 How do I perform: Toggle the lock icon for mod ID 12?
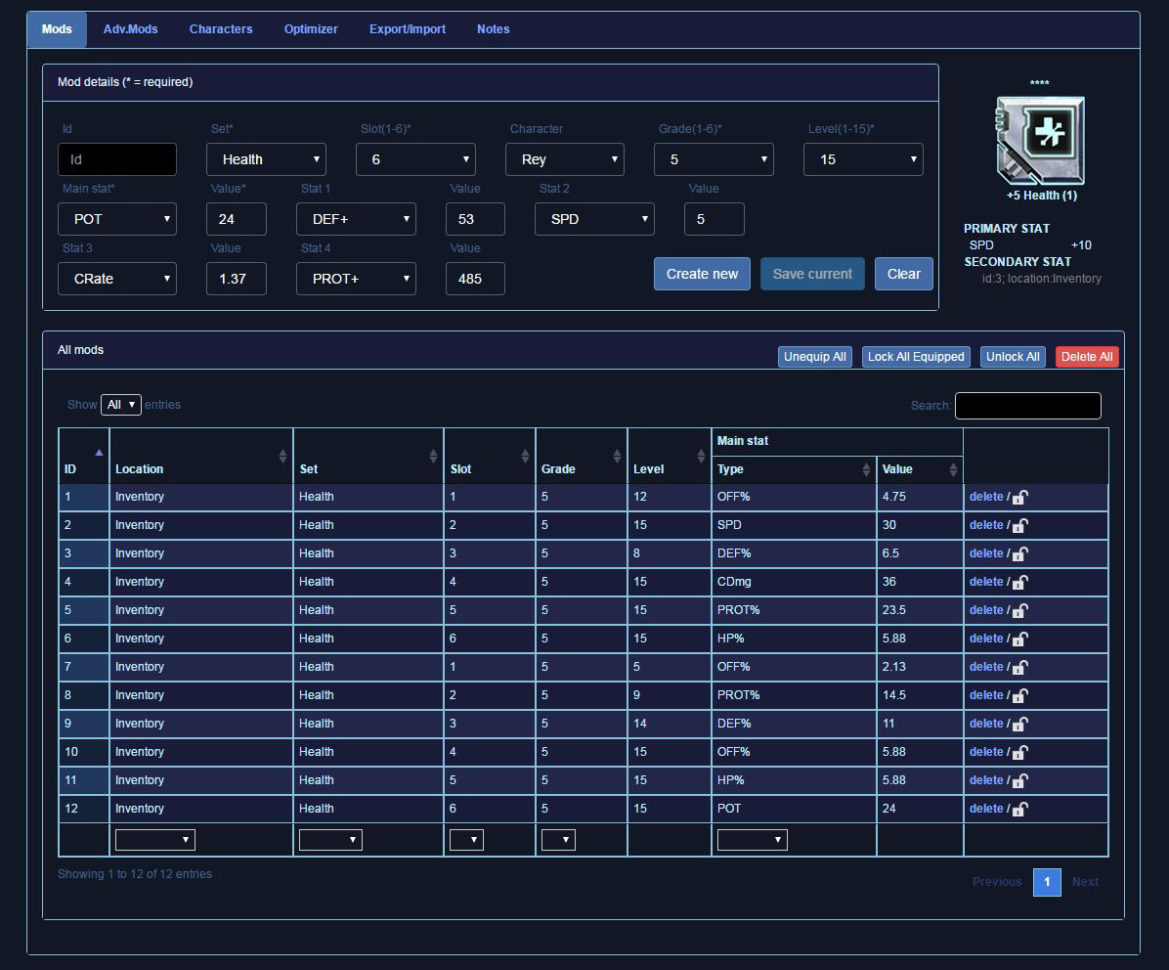pos(1022,810)
